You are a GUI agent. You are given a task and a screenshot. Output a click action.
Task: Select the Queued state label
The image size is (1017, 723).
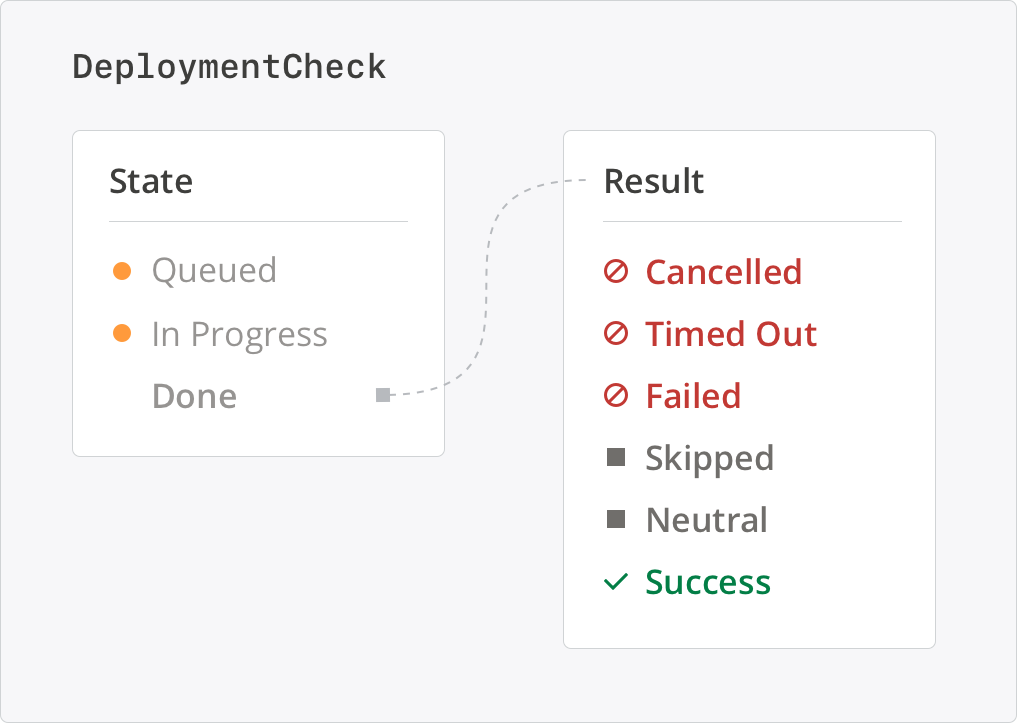[x=214, y=271]
